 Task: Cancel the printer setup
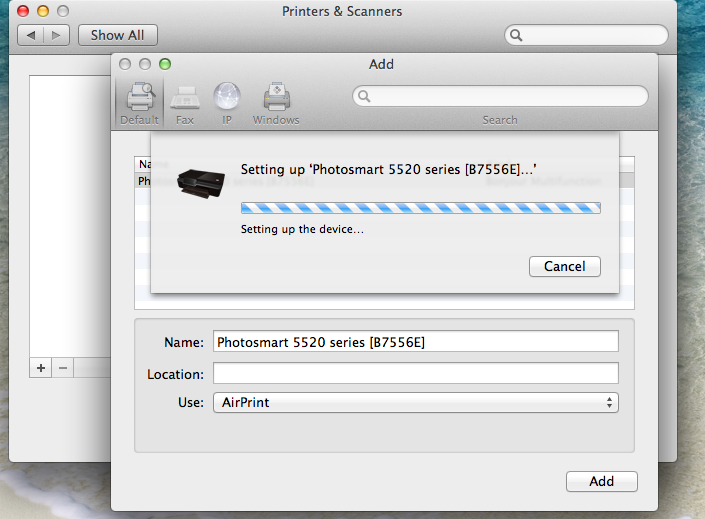(x=565, y=266)
